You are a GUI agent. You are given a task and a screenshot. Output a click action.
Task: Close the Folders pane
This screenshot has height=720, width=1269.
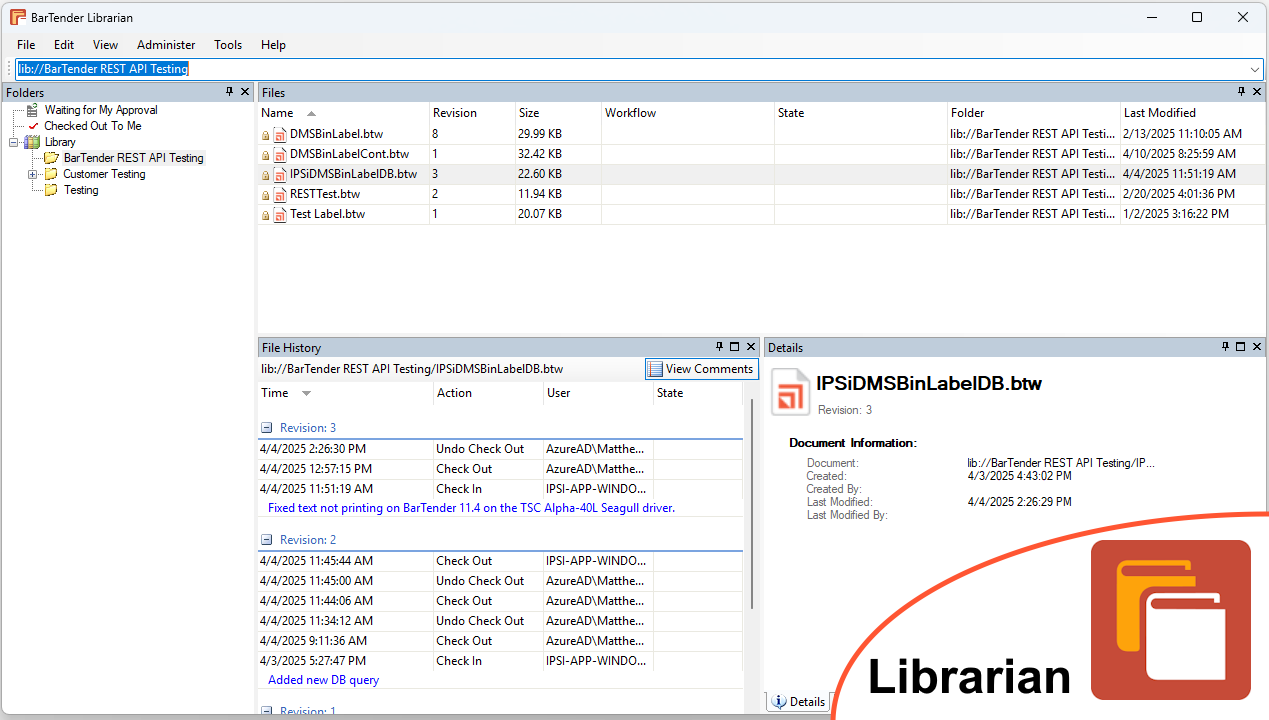pyautogui.click(x=245, y=92)
